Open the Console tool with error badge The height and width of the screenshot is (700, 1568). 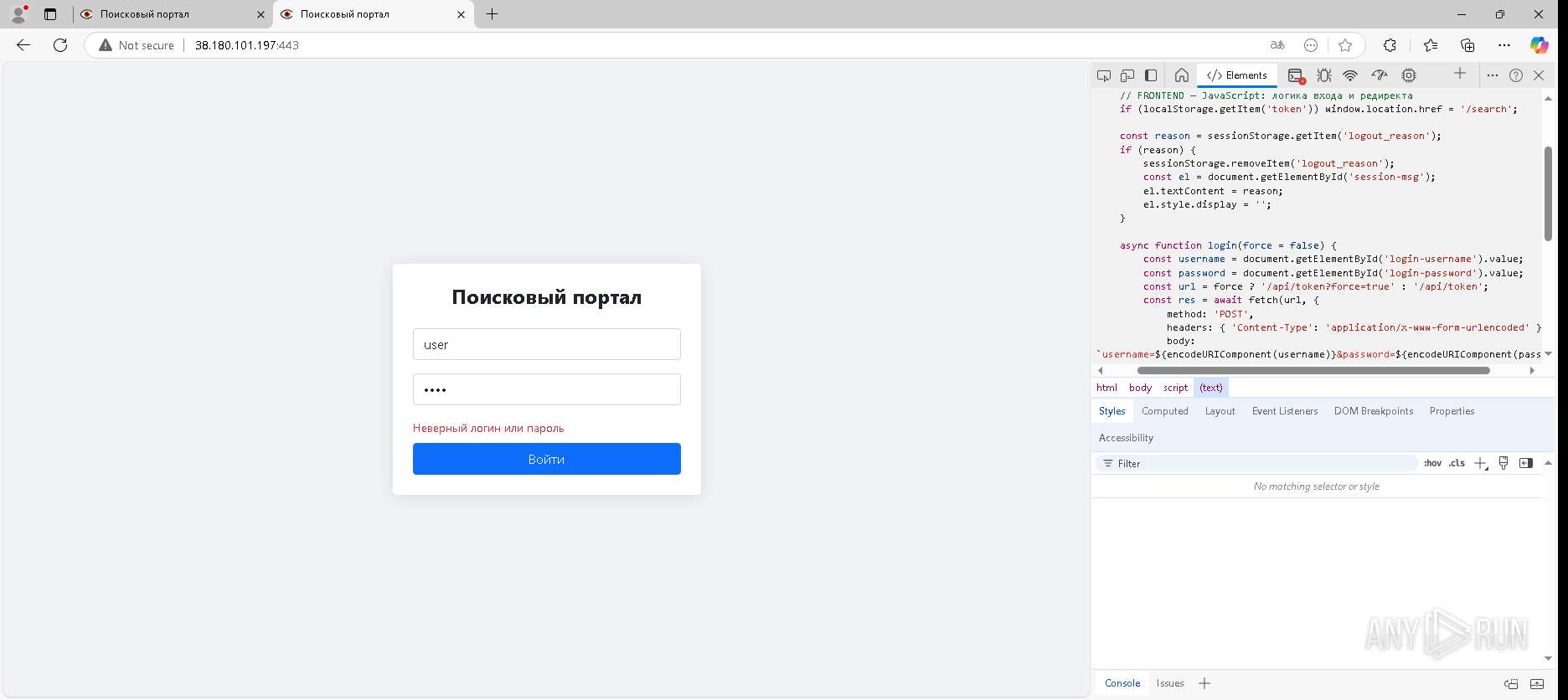[1296, 75]
